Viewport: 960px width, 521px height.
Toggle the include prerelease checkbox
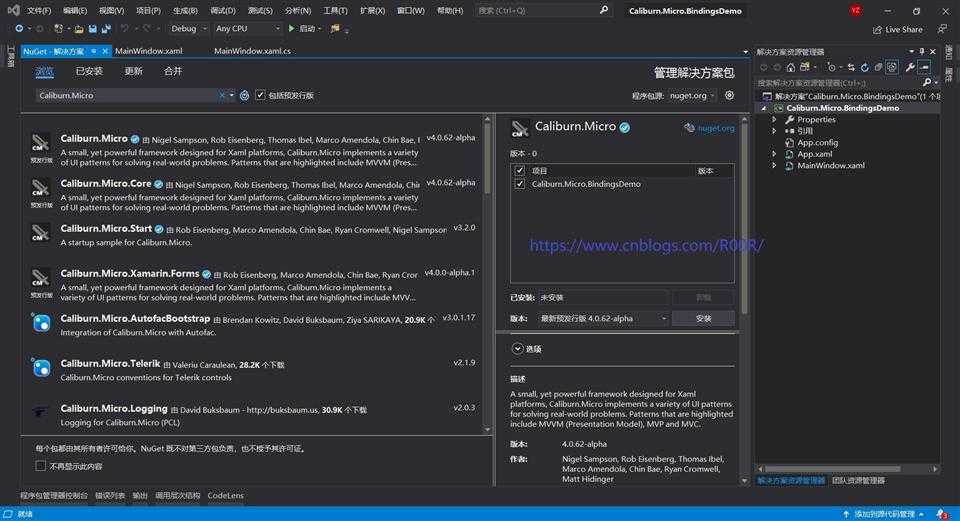[260, 96]
